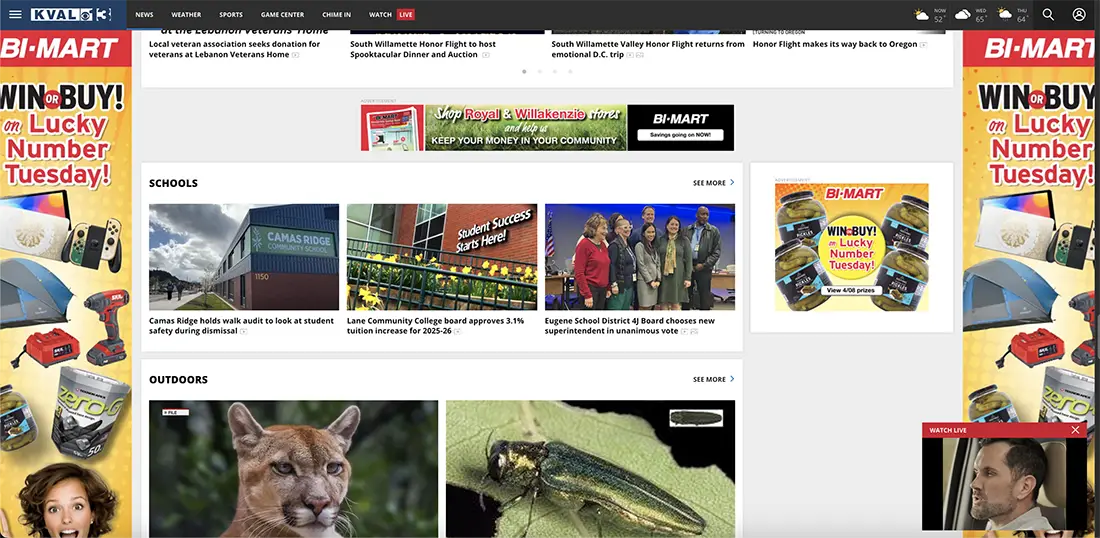This screenshot has height=538, width=1100.
Task: Click the red LIVE badge
Action: tap(405, 14)
